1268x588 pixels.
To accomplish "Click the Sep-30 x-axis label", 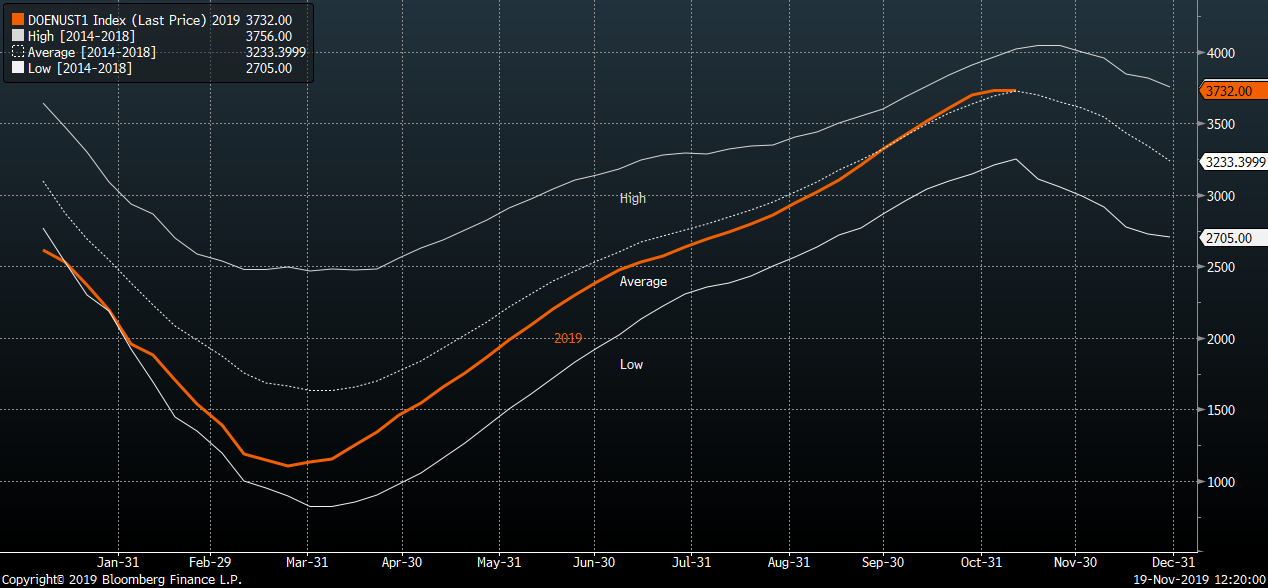I will tap(883, 563).
